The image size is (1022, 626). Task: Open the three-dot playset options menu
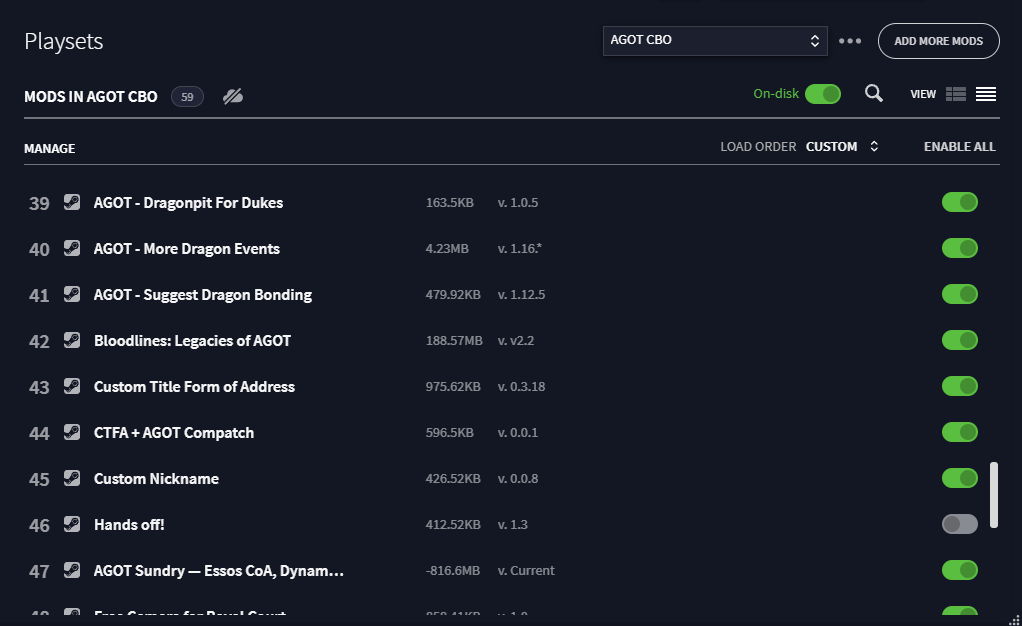tap(850, 40)
